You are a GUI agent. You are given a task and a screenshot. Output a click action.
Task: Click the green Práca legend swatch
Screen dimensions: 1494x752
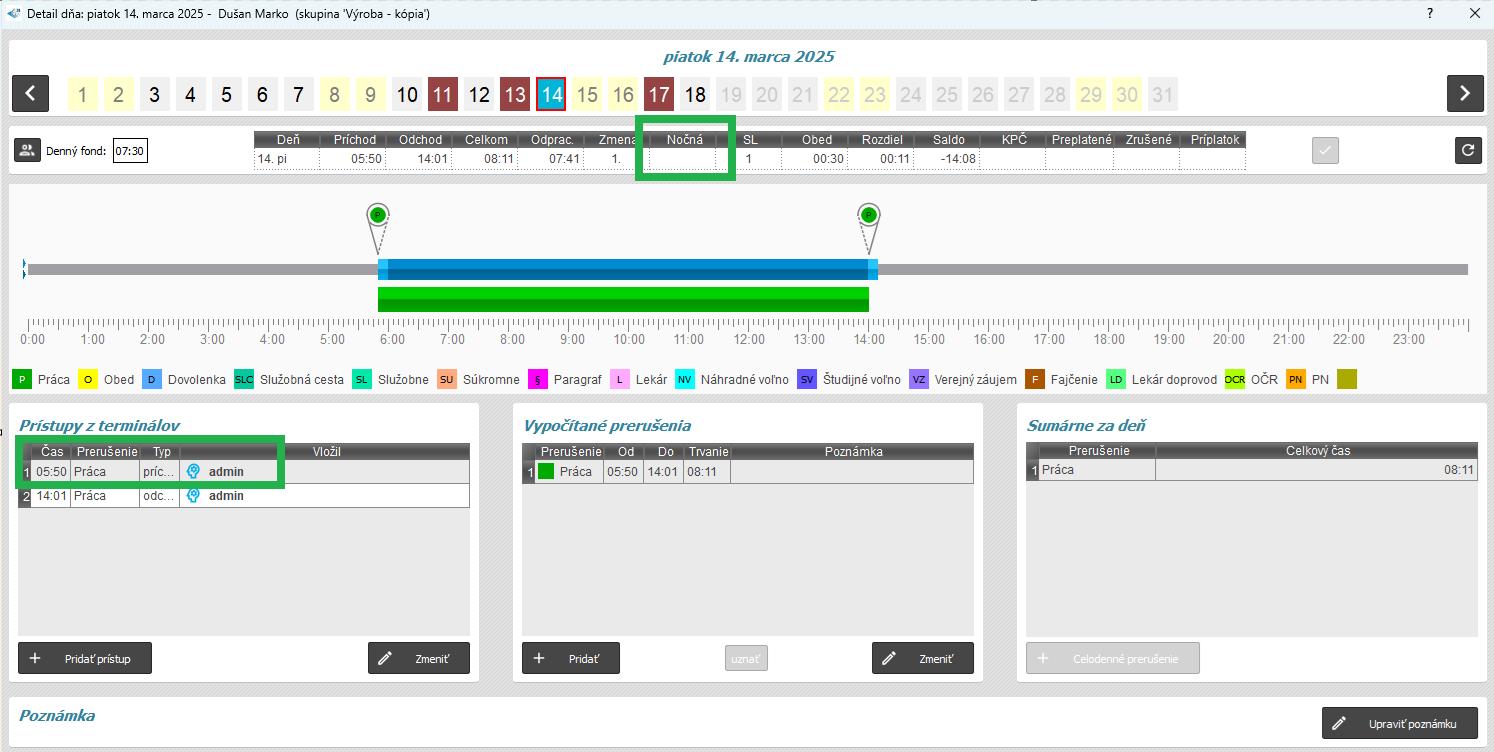22,380
